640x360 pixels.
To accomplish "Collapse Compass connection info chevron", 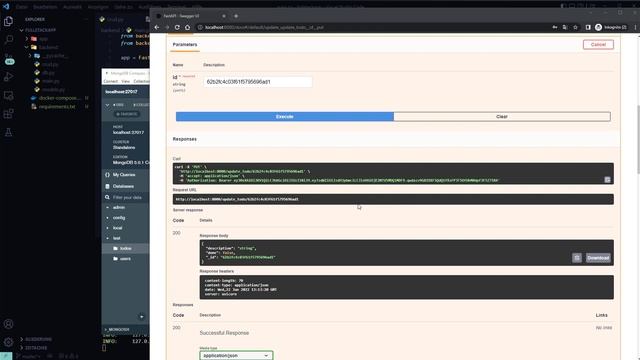I will coord(107,105).
